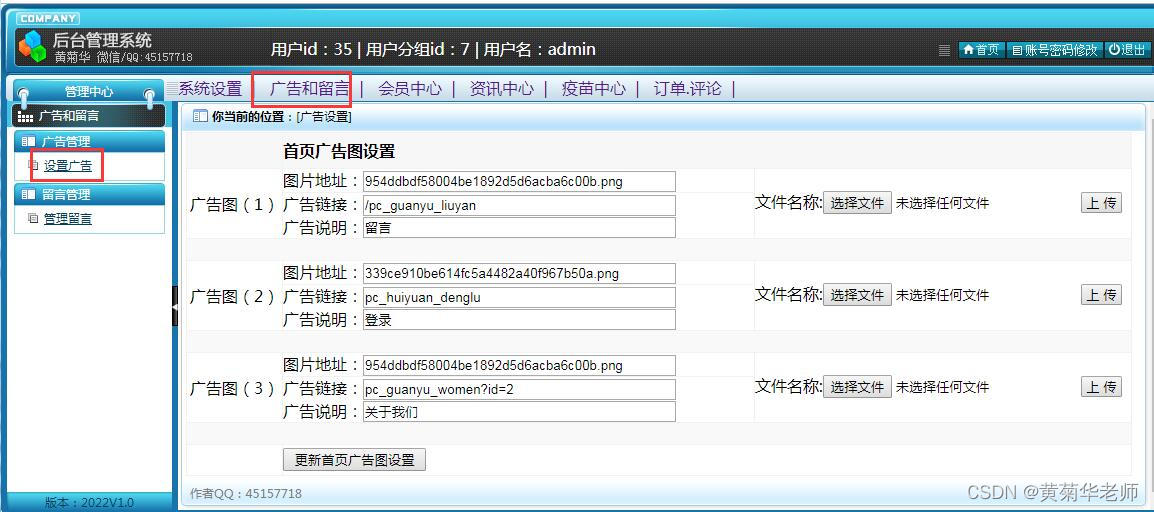Viewport: 1154px width, 512px height.
Task: Collapse the 广告管理 sidebar group
Action: (x=89, y=141)
